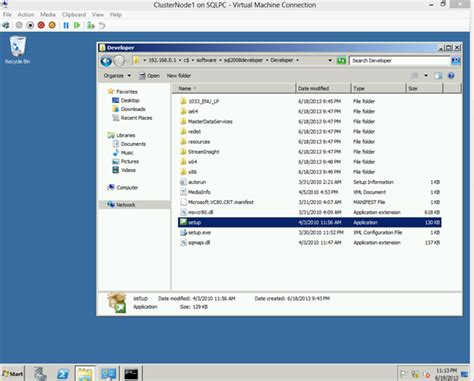Pause the virtual machine from the toolbar

click(66, 25)
